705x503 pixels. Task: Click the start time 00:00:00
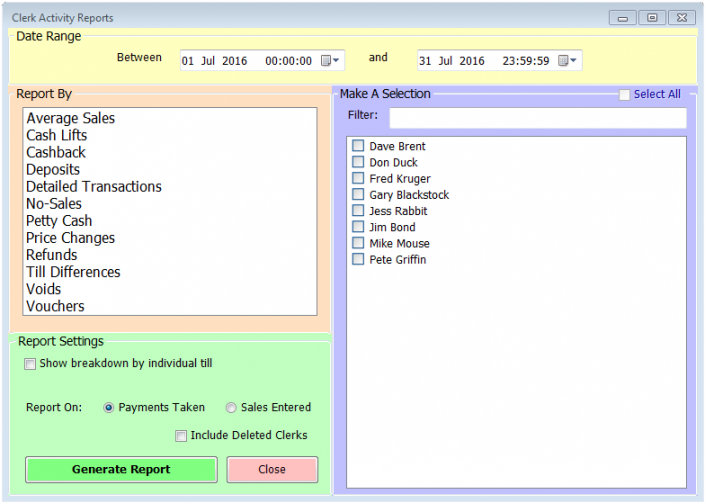(288, 61)
